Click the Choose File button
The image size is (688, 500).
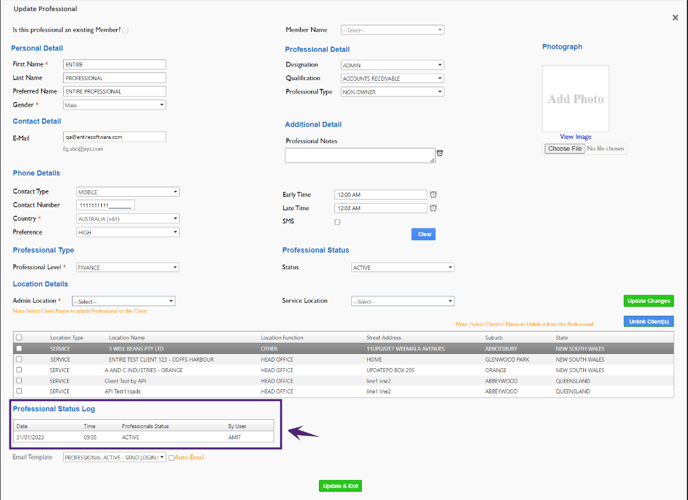point(565,149)
